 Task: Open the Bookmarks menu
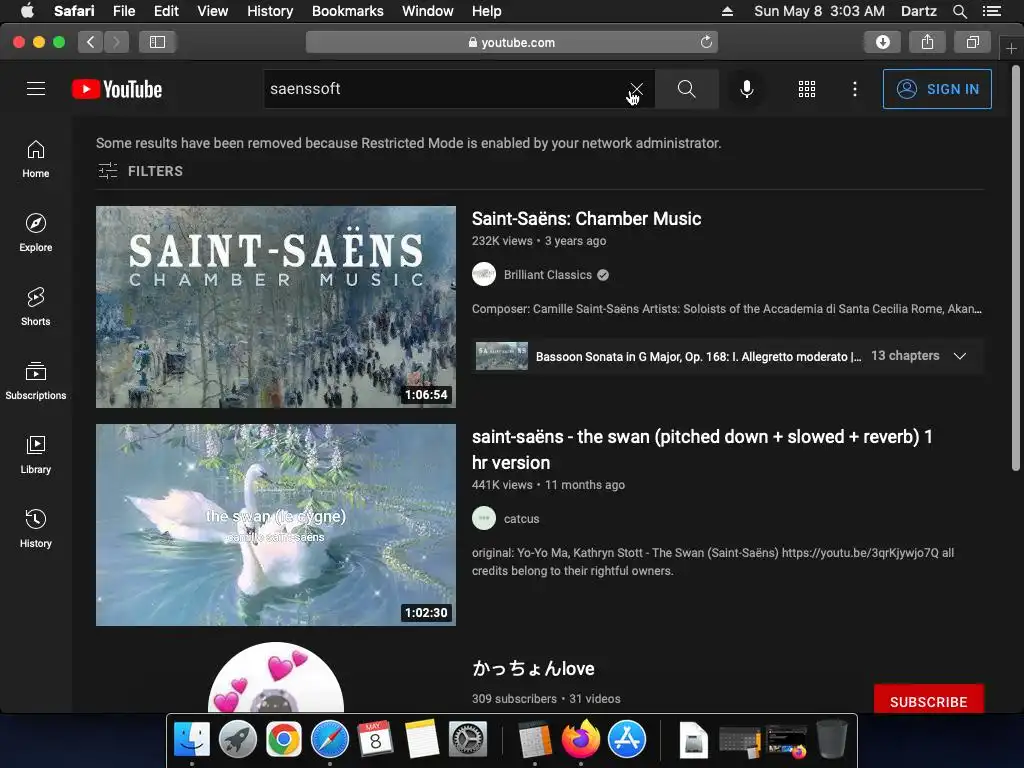tap(347, 11)
